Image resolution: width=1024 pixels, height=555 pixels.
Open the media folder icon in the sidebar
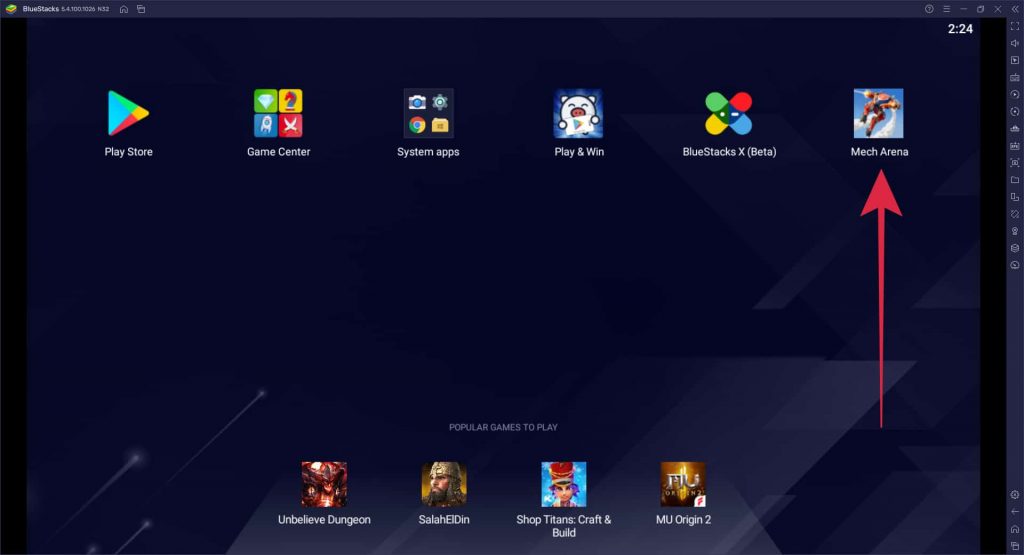(x=1015, y=180)
